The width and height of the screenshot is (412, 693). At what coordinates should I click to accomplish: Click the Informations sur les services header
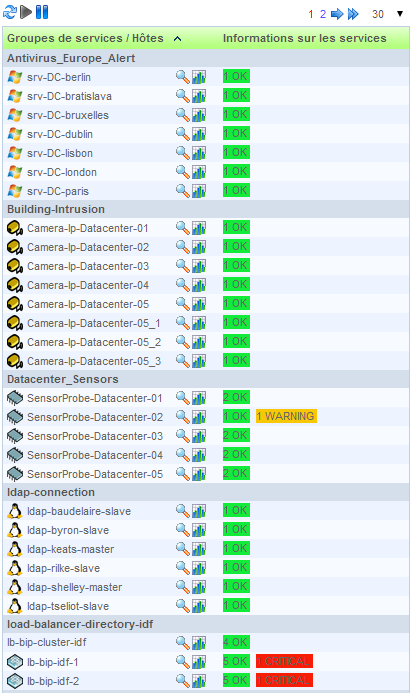point(305,38)
